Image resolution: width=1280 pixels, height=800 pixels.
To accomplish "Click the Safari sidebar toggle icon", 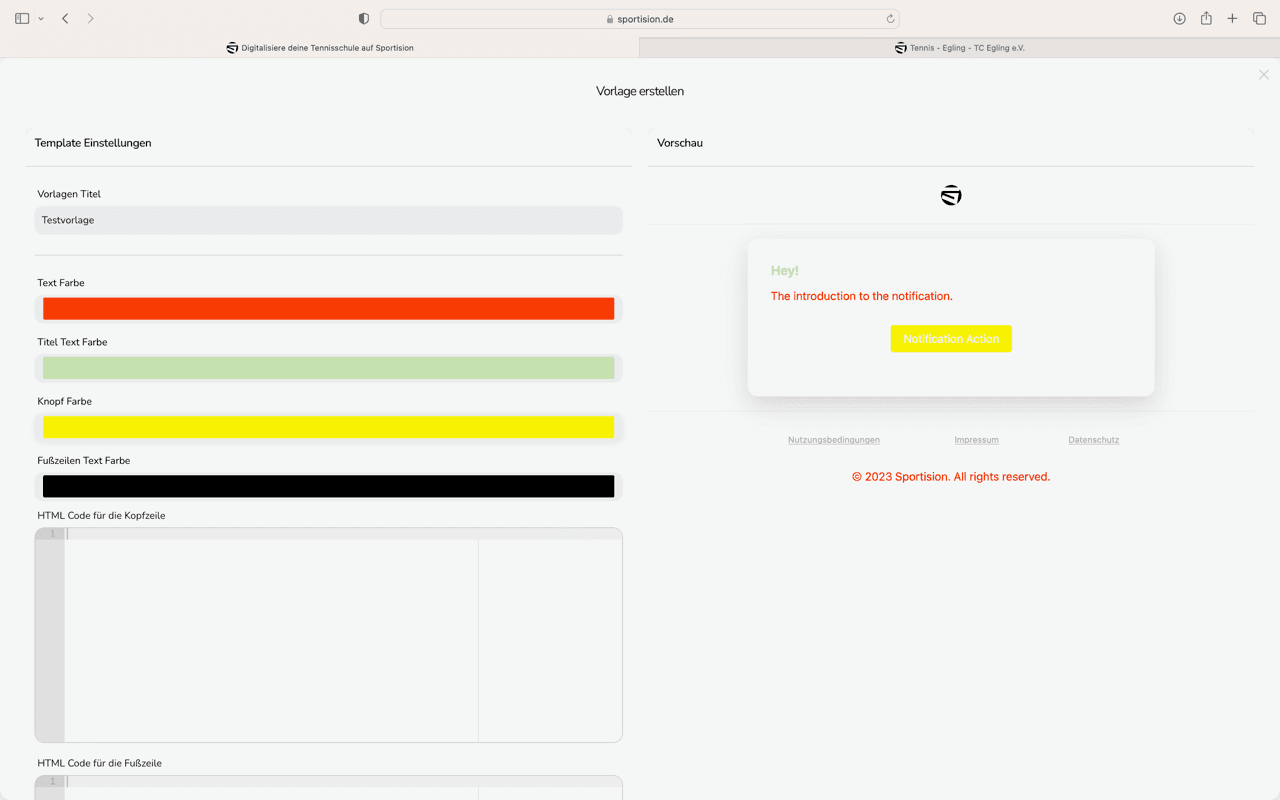I will [22, 19].
